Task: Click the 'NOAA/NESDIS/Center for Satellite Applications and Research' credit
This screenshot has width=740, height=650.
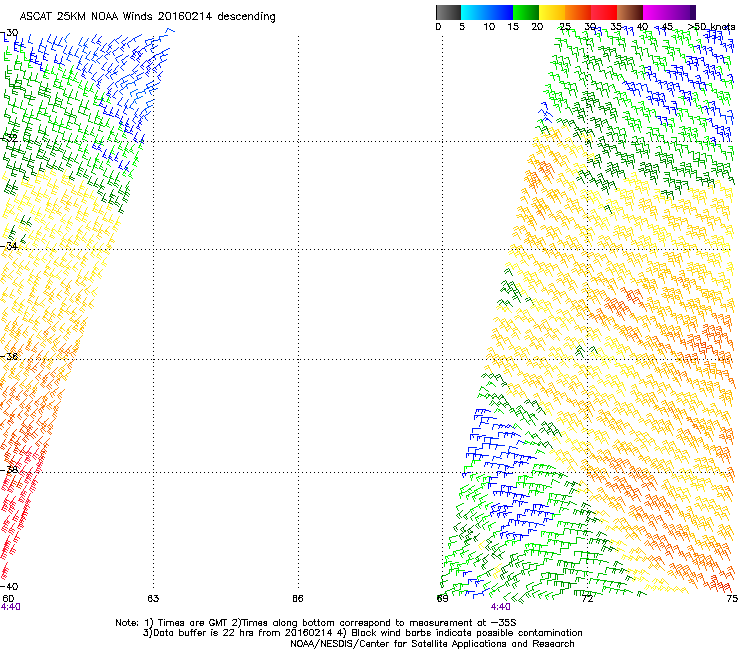Action: (x=432, y=644)
